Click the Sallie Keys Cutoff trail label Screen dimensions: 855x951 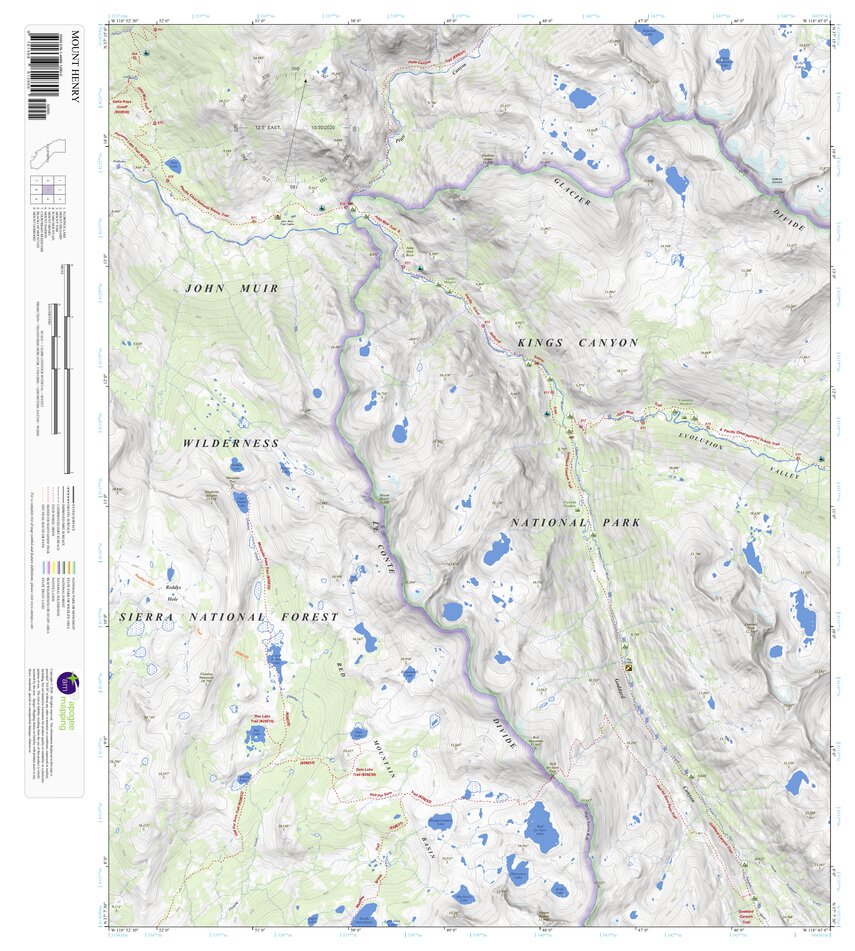click(x=121, y=105)
